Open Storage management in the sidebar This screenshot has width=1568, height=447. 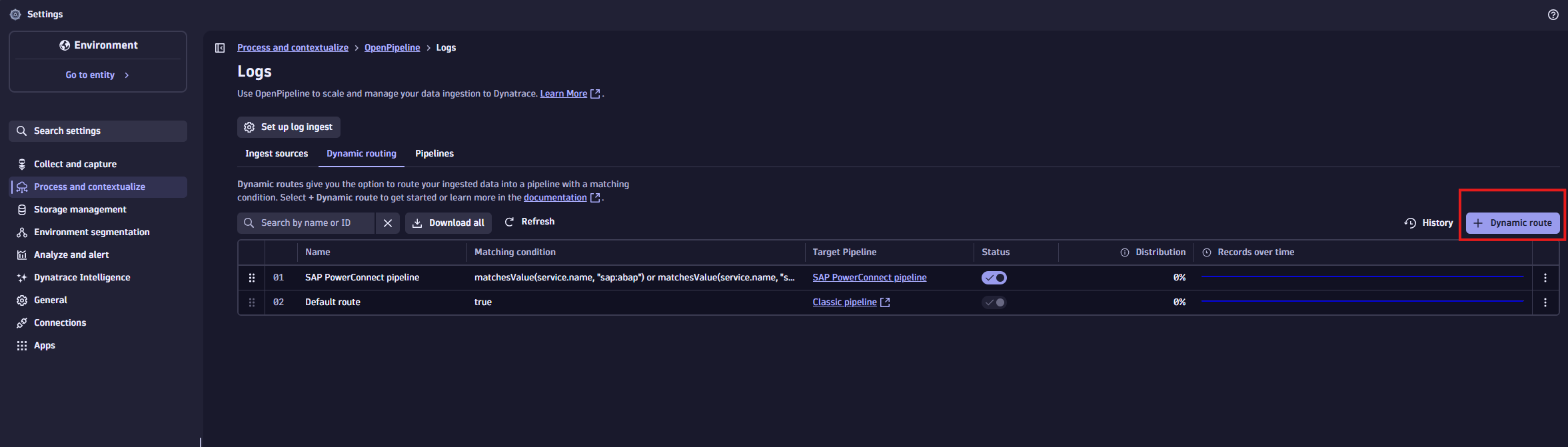coord(80,210)
